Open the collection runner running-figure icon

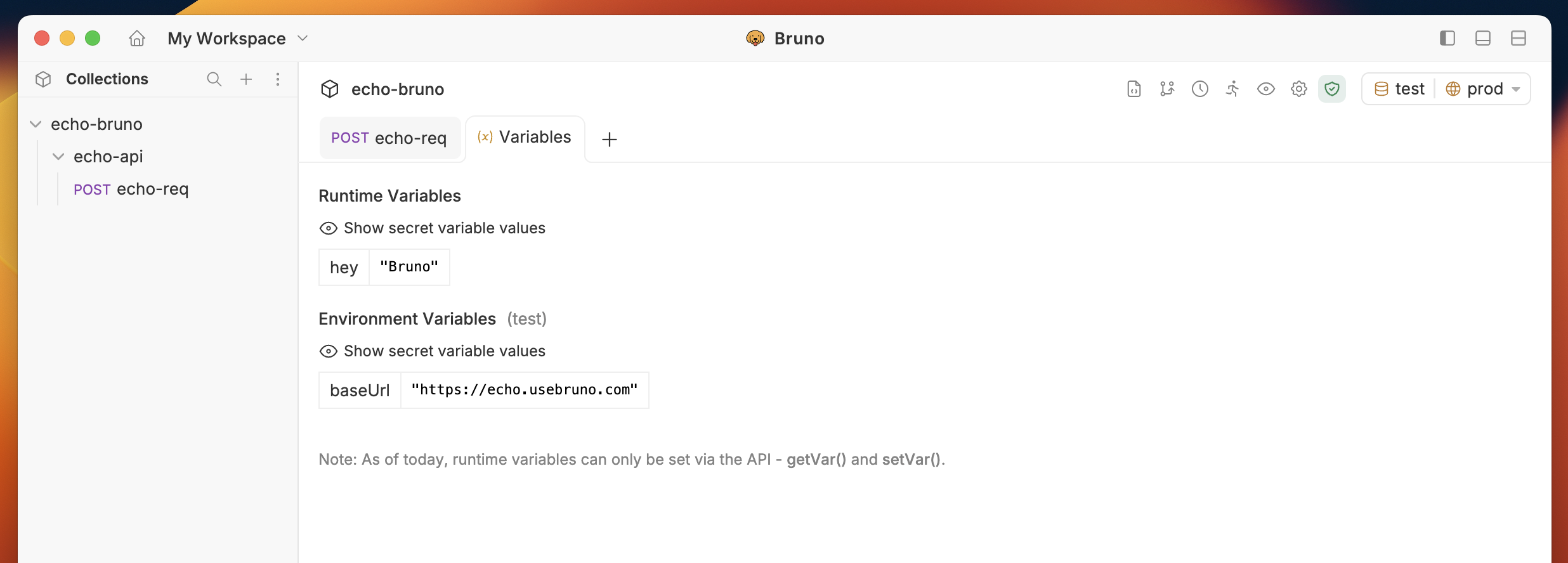click(x=1232, y=89)
